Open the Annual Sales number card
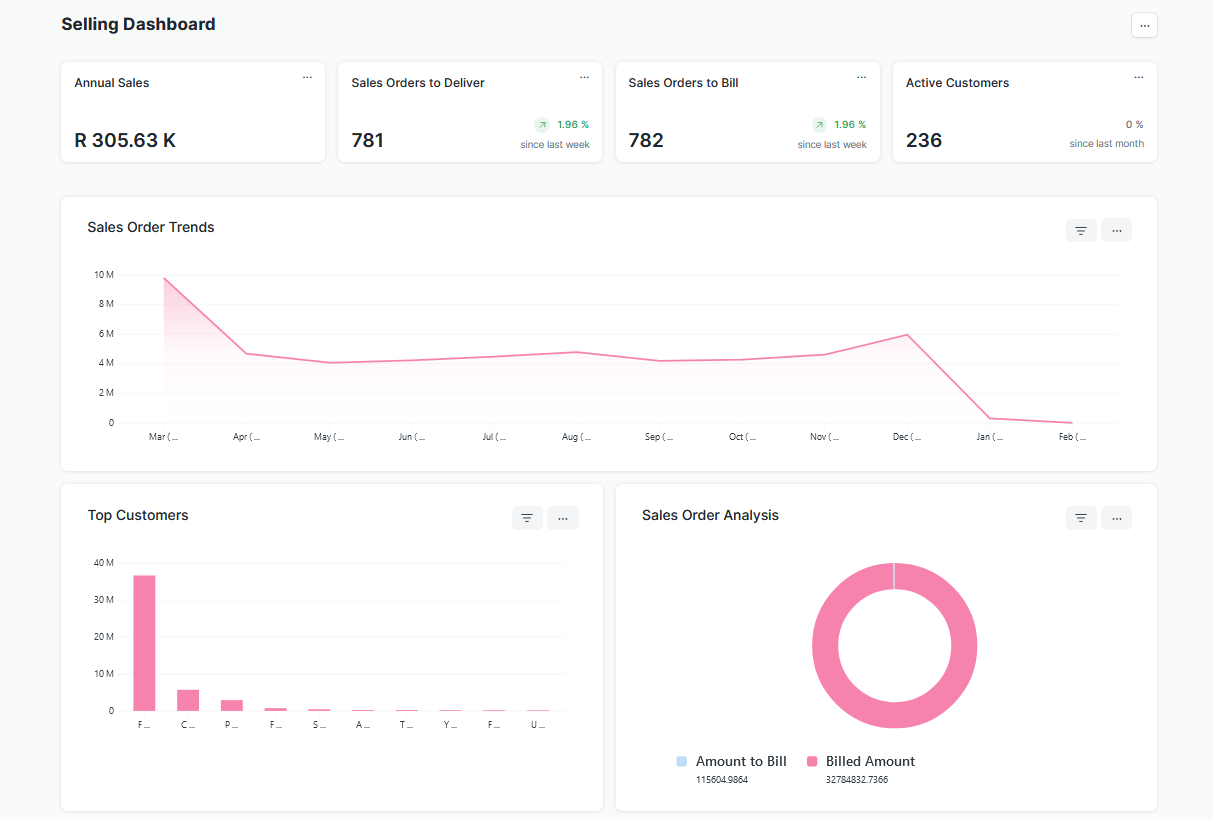1213x819 pixels. pyautogui.click(x=125, y=140)
